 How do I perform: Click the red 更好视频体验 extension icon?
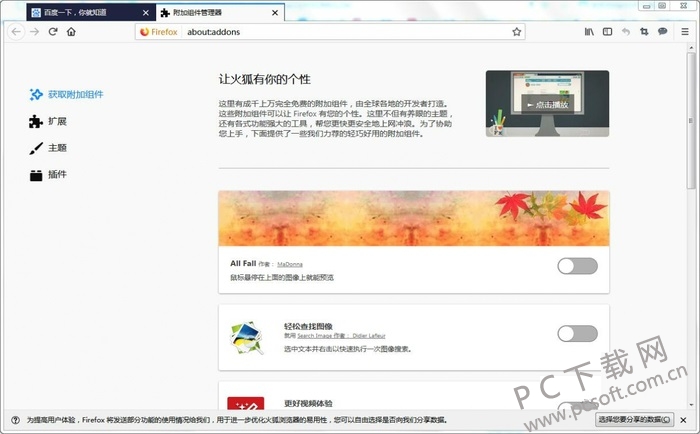246,403
